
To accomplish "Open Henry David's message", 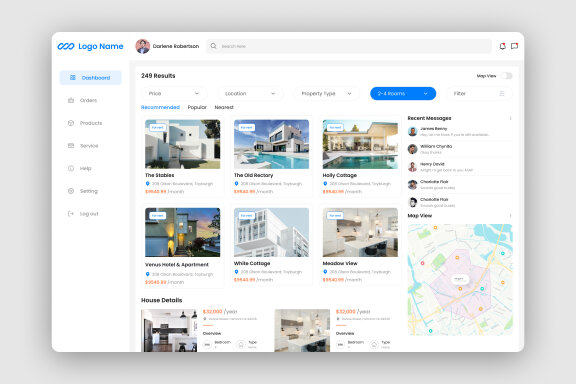I will [460, 167].
